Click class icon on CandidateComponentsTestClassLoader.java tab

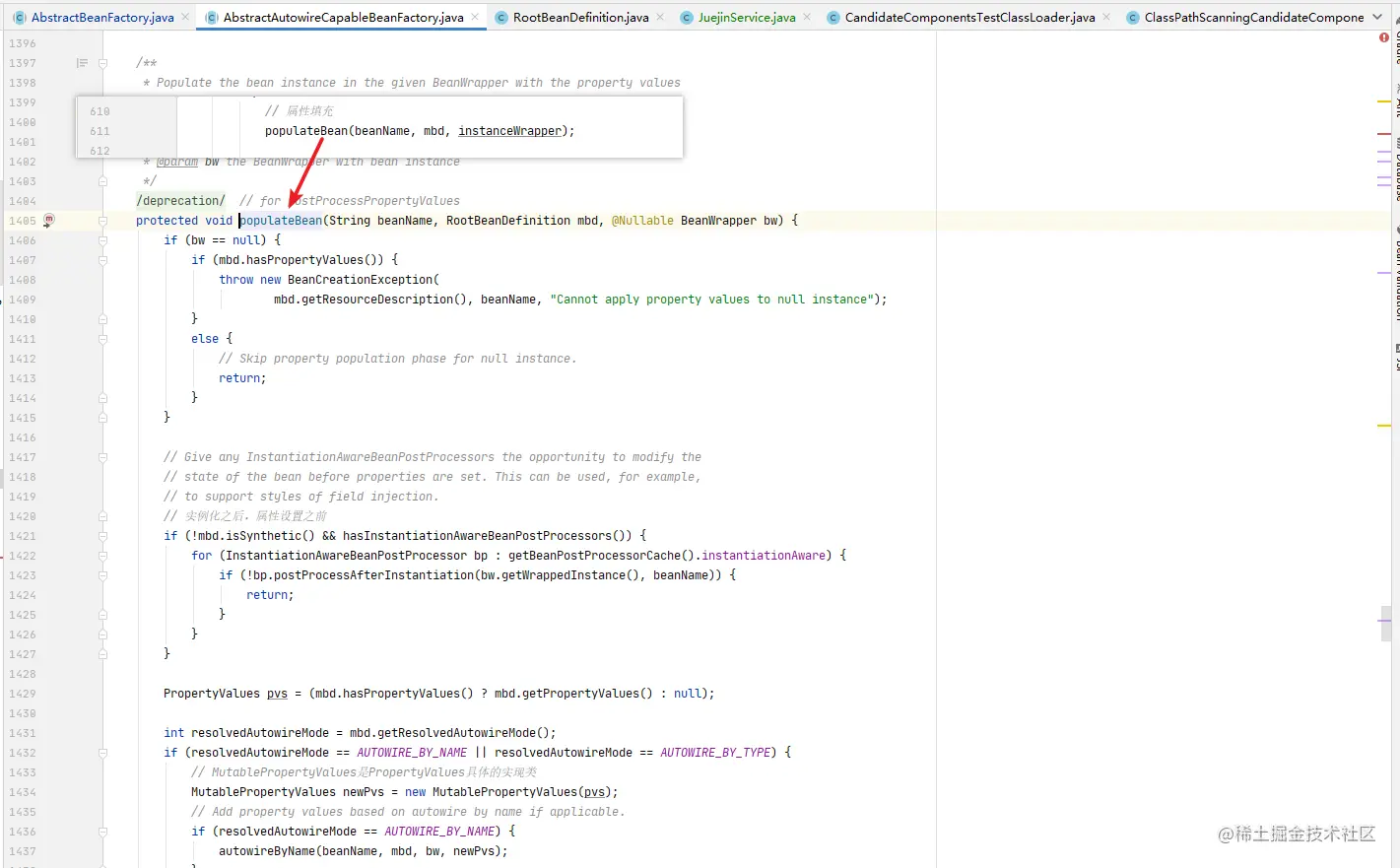[833, 18]
